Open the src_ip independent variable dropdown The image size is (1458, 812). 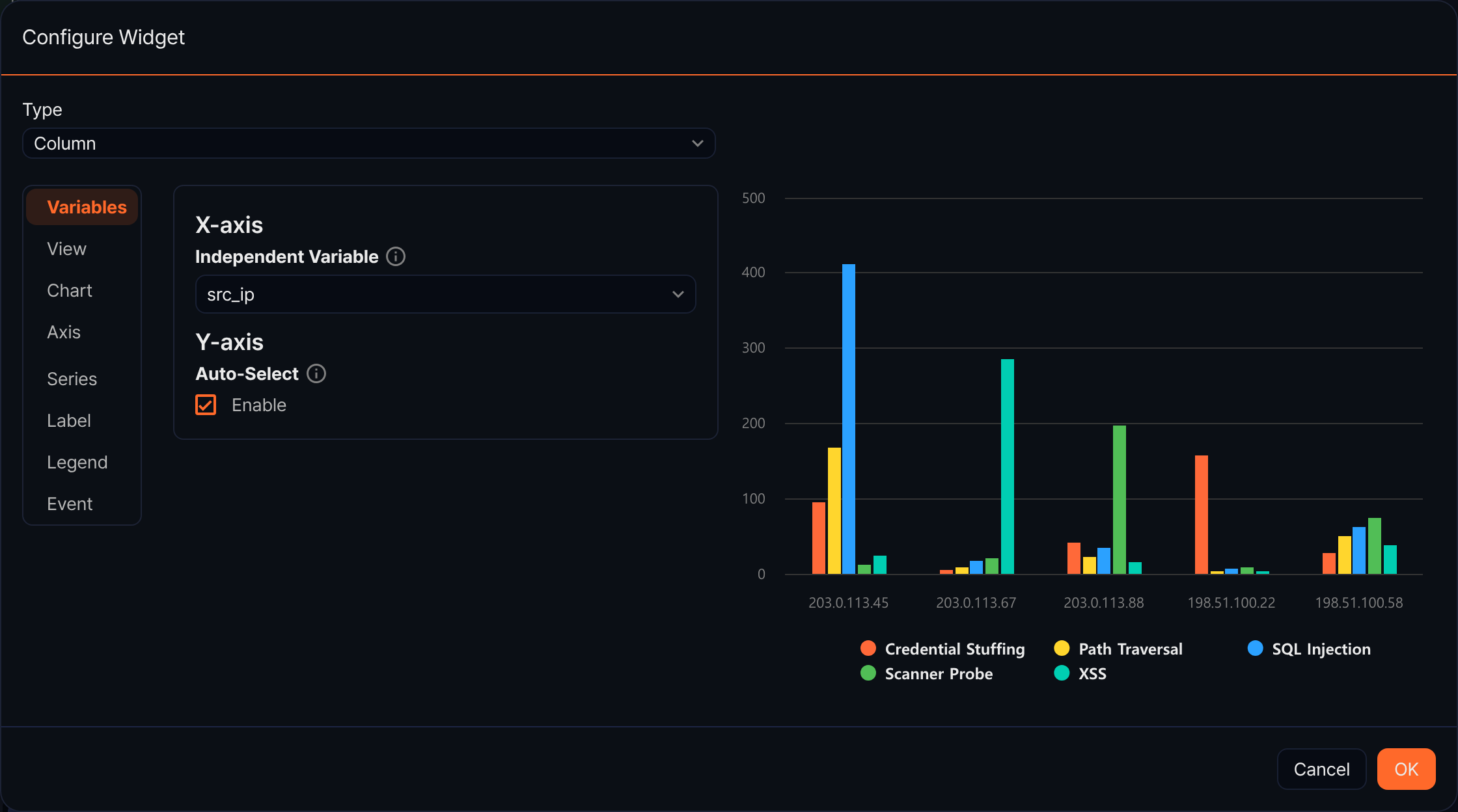pyautogui.click(x=446, y=294)
